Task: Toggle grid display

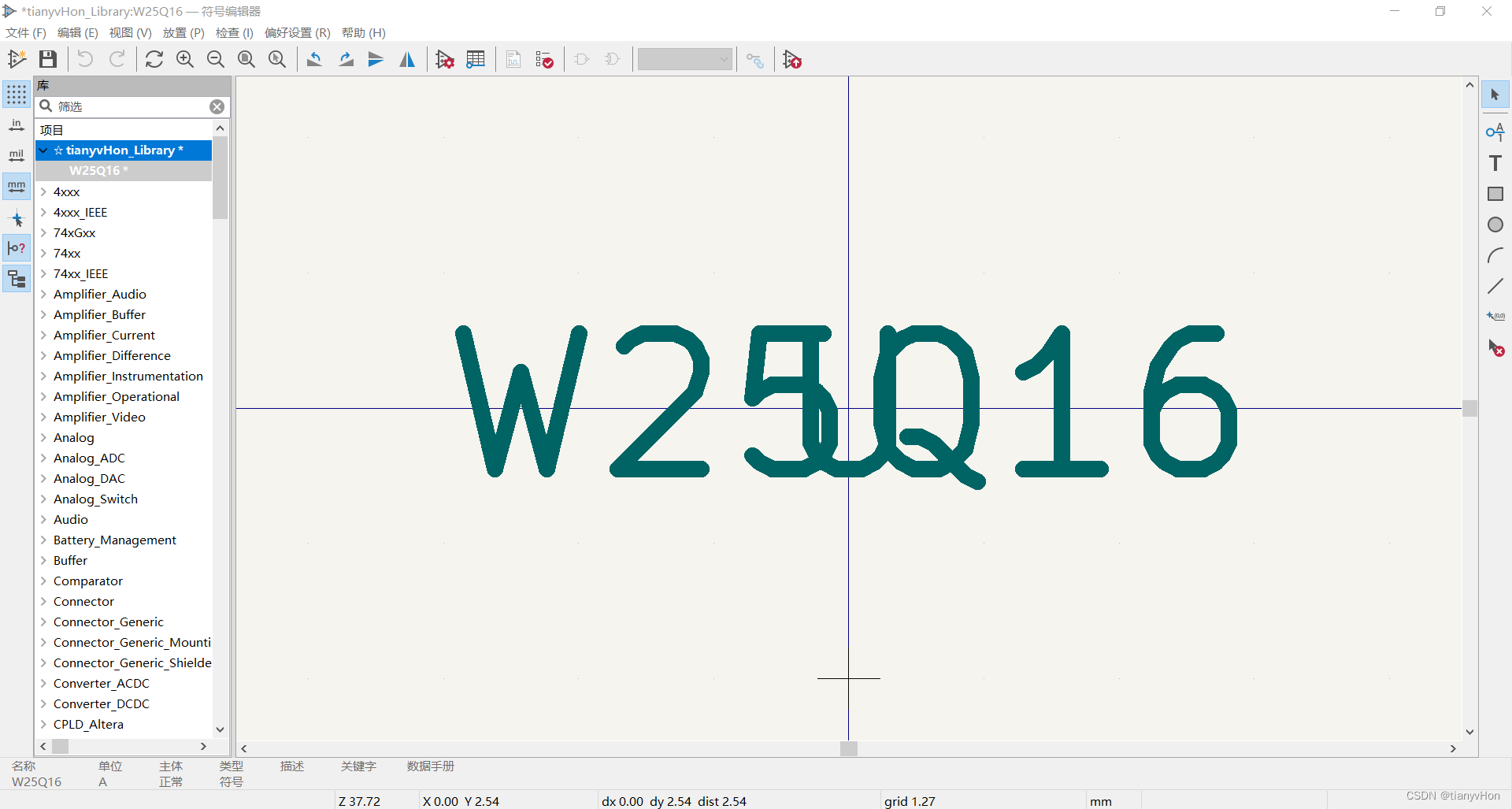Action: click(17, 95)
